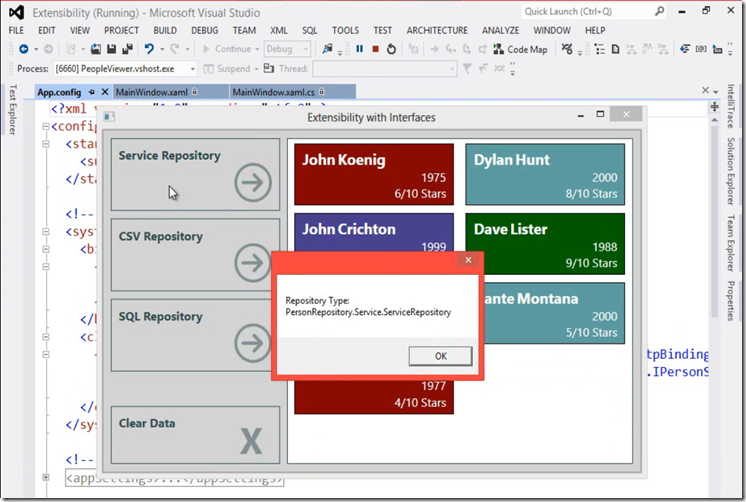Click the document outline icon in toolbar
Viewport: 746px width, 502px height.
(x=600, y=49)
